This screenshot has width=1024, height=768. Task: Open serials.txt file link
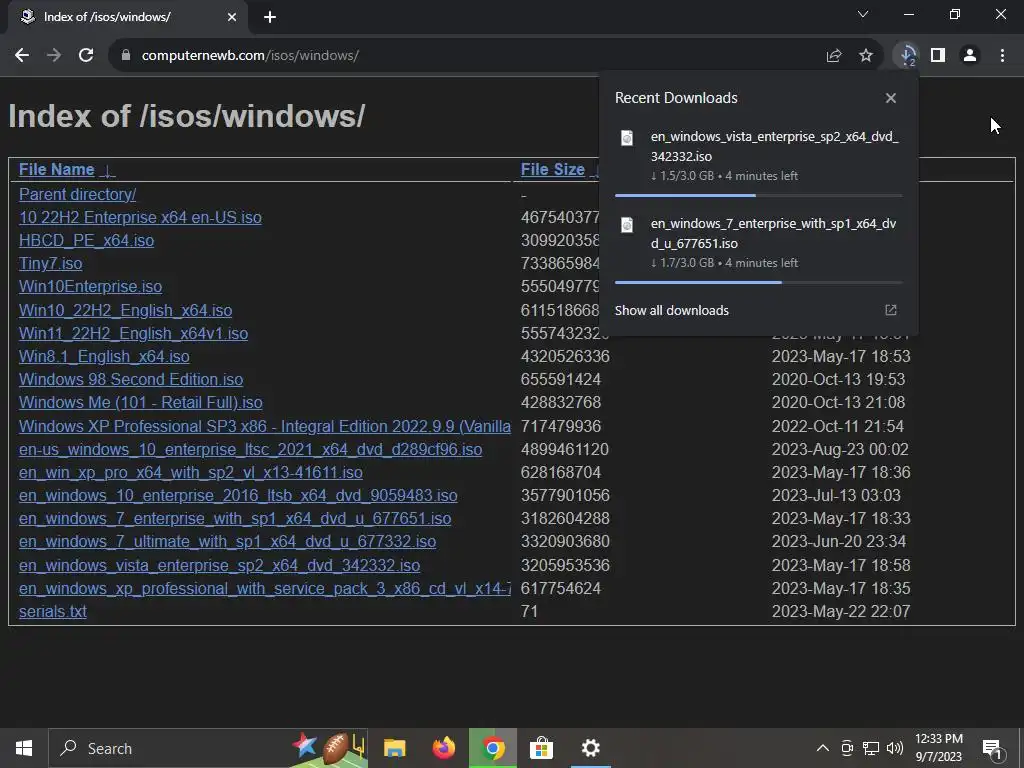click(52, 611)
